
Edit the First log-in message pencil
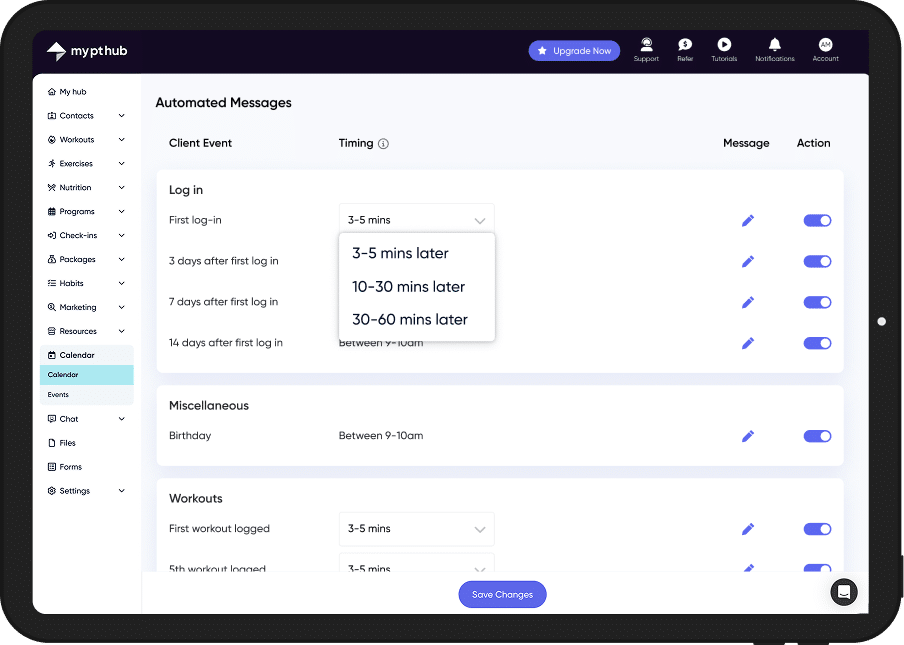[x=748, y=221]
